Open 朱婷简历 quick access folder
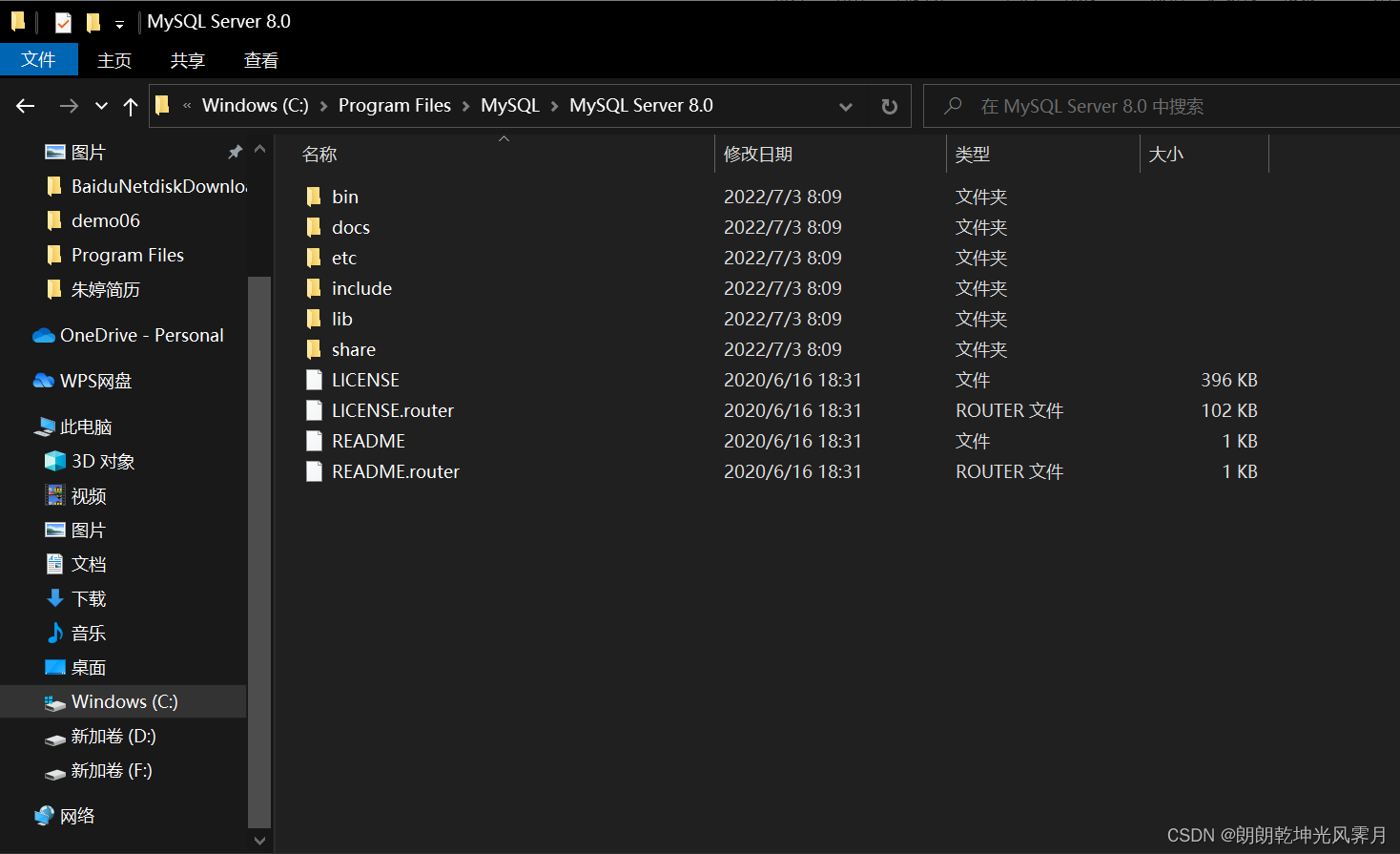This screenshot has height=854, width=1400. (93, 289)
